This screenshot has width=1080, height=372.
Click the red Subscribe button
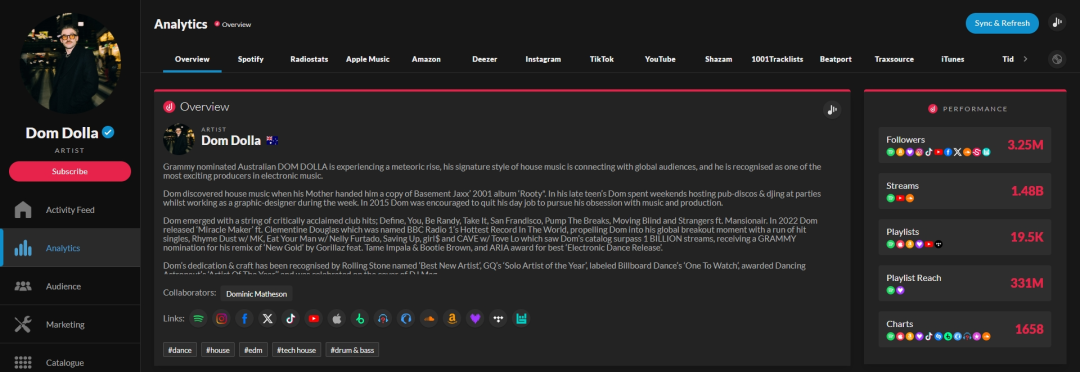click(x=70, y=171)
